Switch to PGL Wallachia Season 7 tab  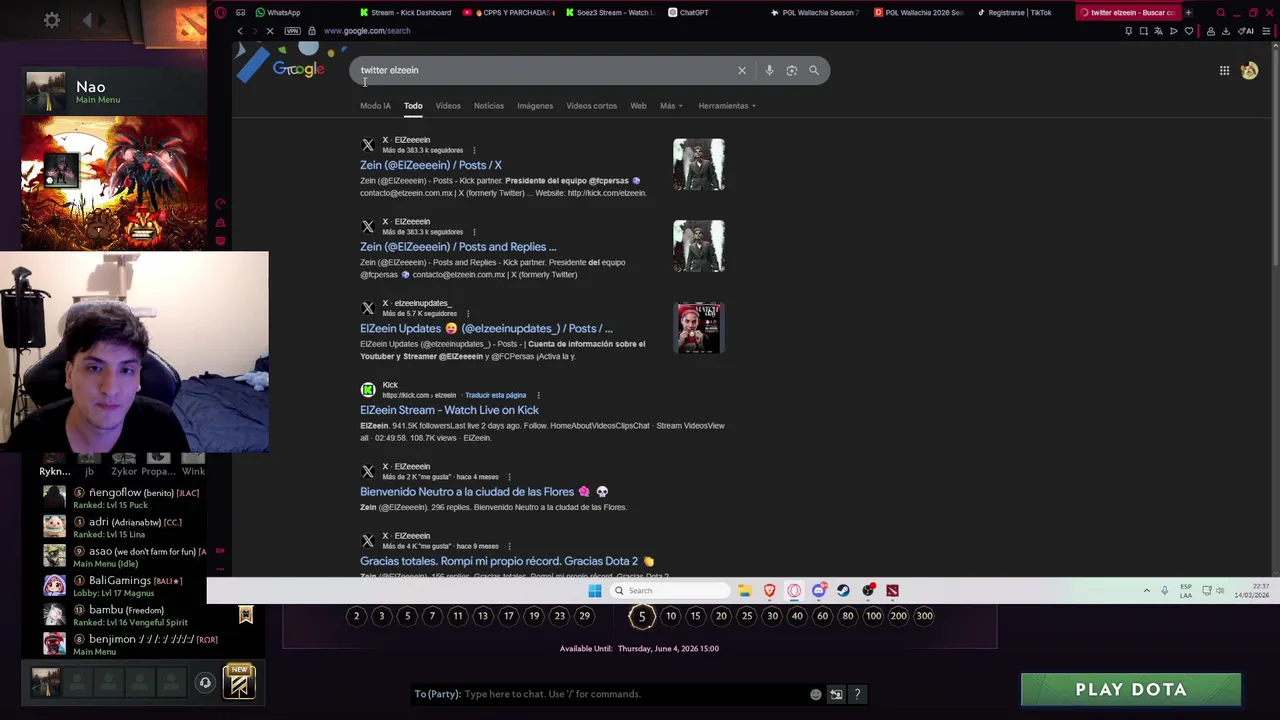[814, 13]
